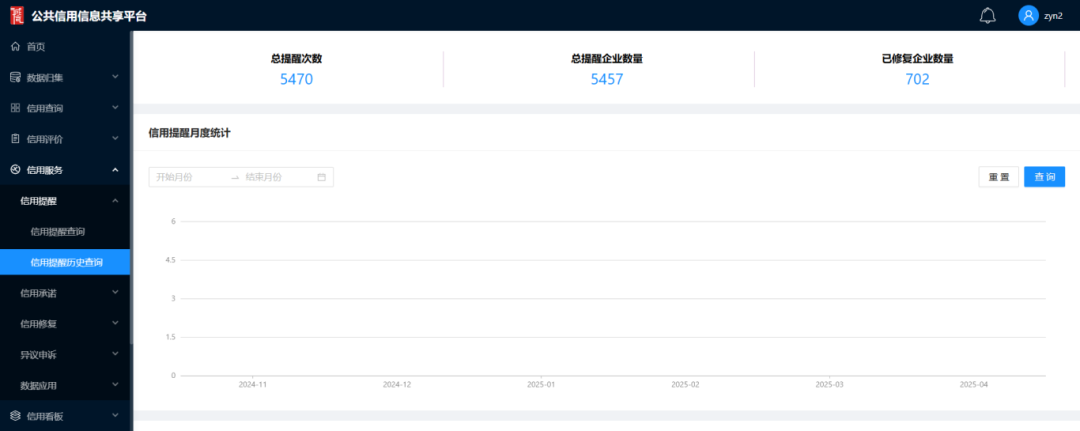Click the 信用提醒 submenu label
Viewport: 1080px width, 431px height.
click(x=39, y=201)
